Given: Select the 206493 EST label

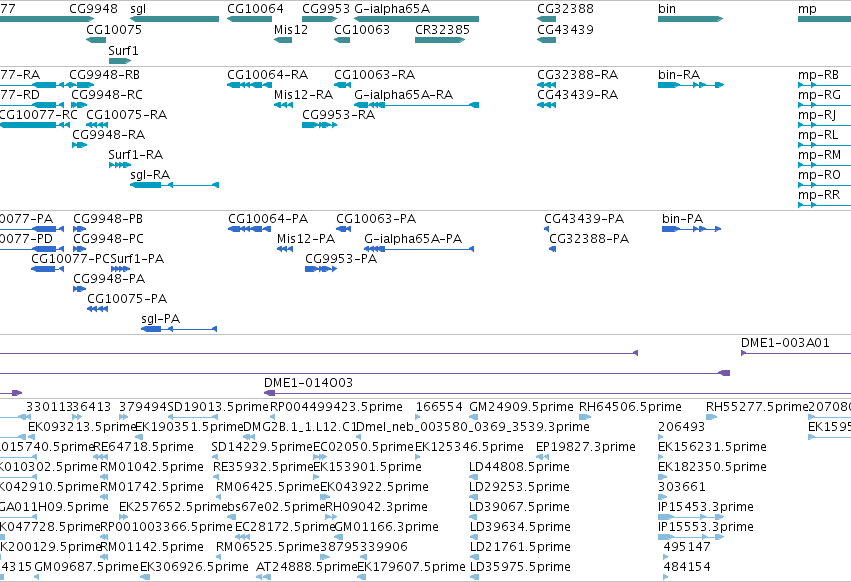Looking at the screenshot, I should (x=681, y=427).
